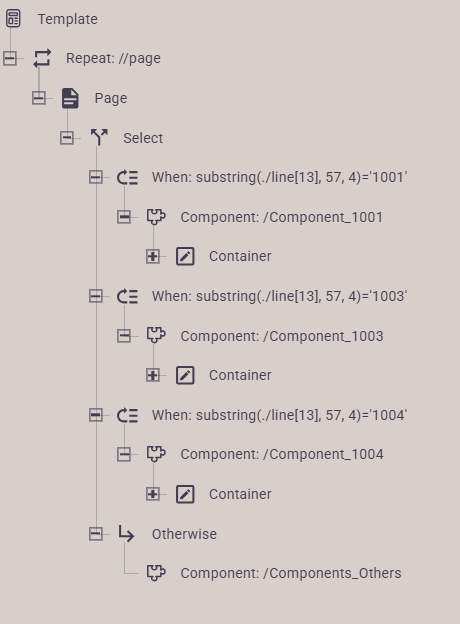Click the Template root icon

[13, 19]
